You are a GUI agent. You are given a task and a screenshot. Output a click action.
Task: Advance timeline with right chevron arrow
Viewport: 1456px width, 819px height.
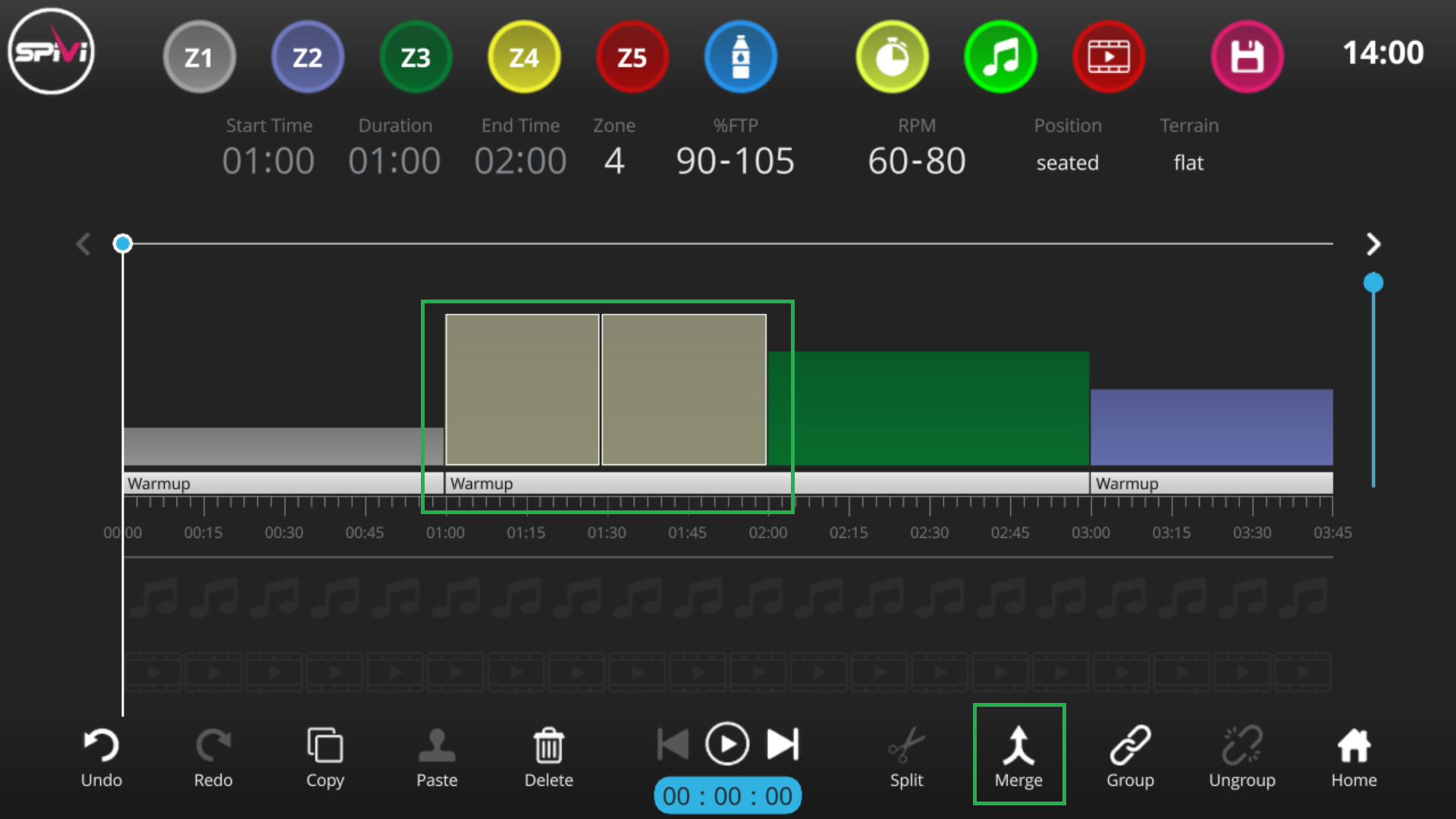click(x=1373, y=244)
